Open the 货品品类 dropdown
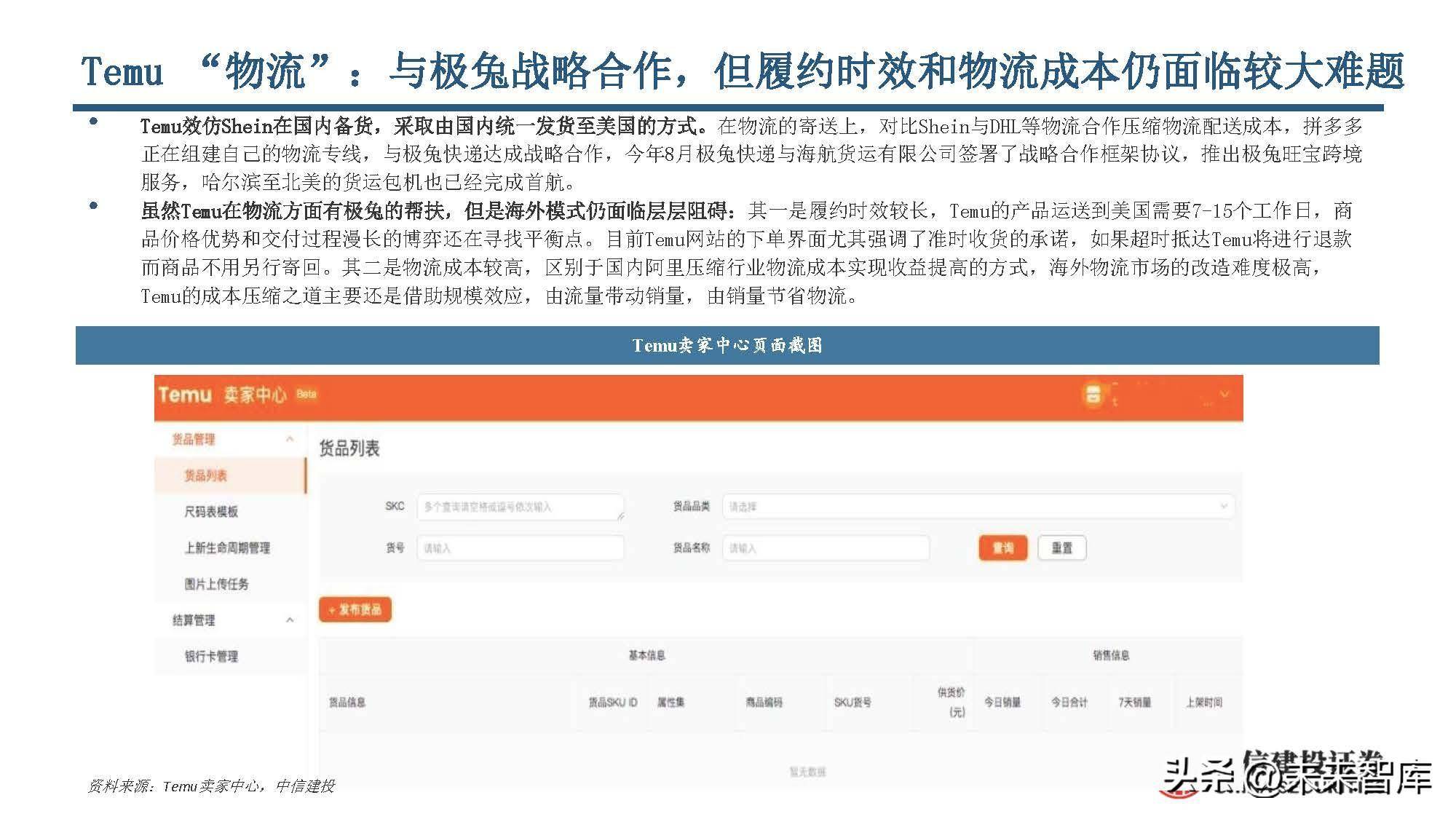 [x=978, y=506]
